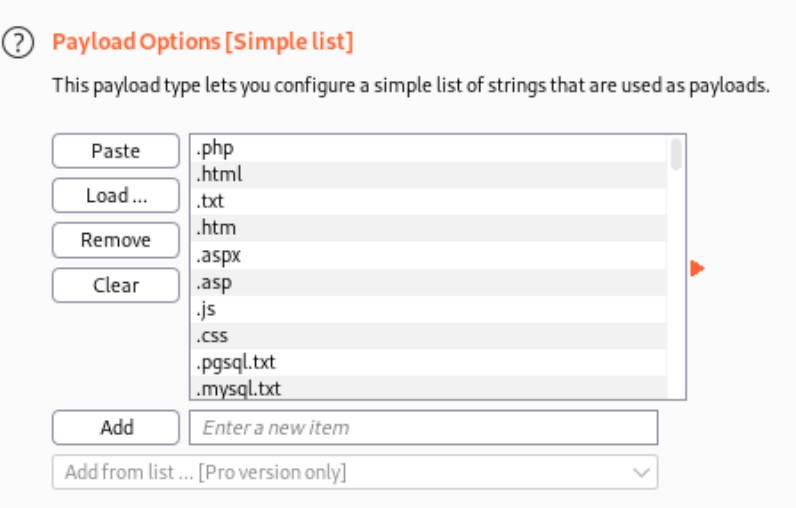796x508 pixels.
Task: Open the Payload Options help icon
Action: 15,43
